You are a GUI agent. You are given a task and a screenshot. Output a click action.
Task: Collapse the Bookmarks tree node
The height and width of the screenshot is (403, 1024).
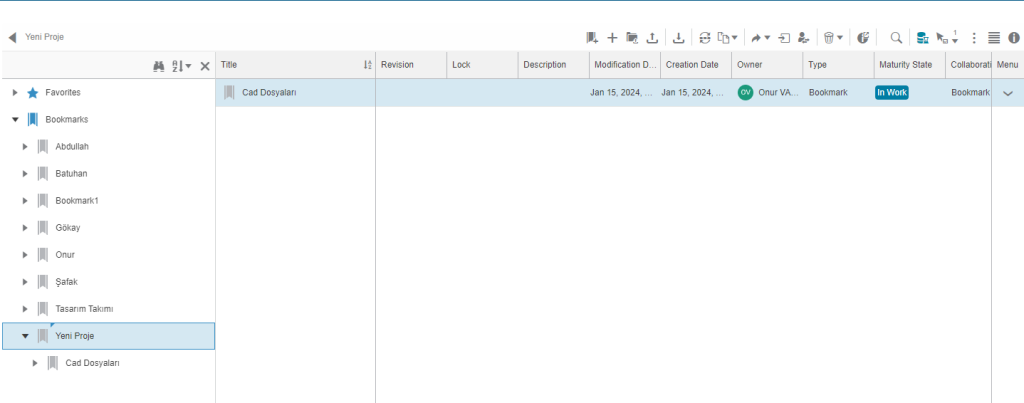[x=15, y=120]
